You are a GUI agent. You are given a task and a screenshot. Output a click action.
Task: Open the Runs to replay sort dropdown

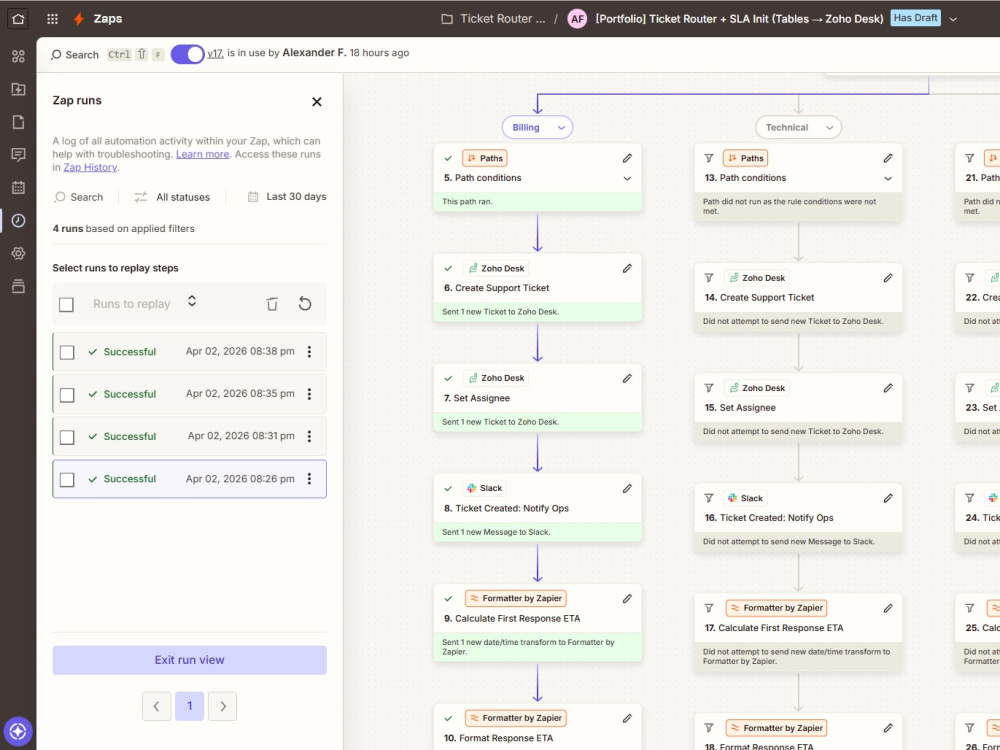tap(192, 301)
